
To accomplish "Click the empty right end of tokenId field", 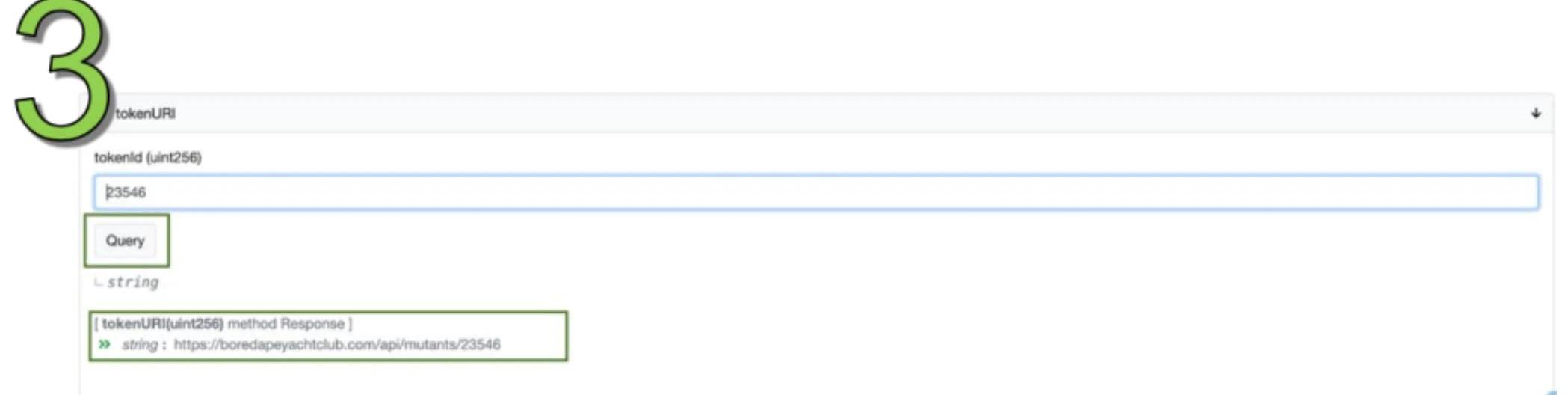I will 1420,192.
